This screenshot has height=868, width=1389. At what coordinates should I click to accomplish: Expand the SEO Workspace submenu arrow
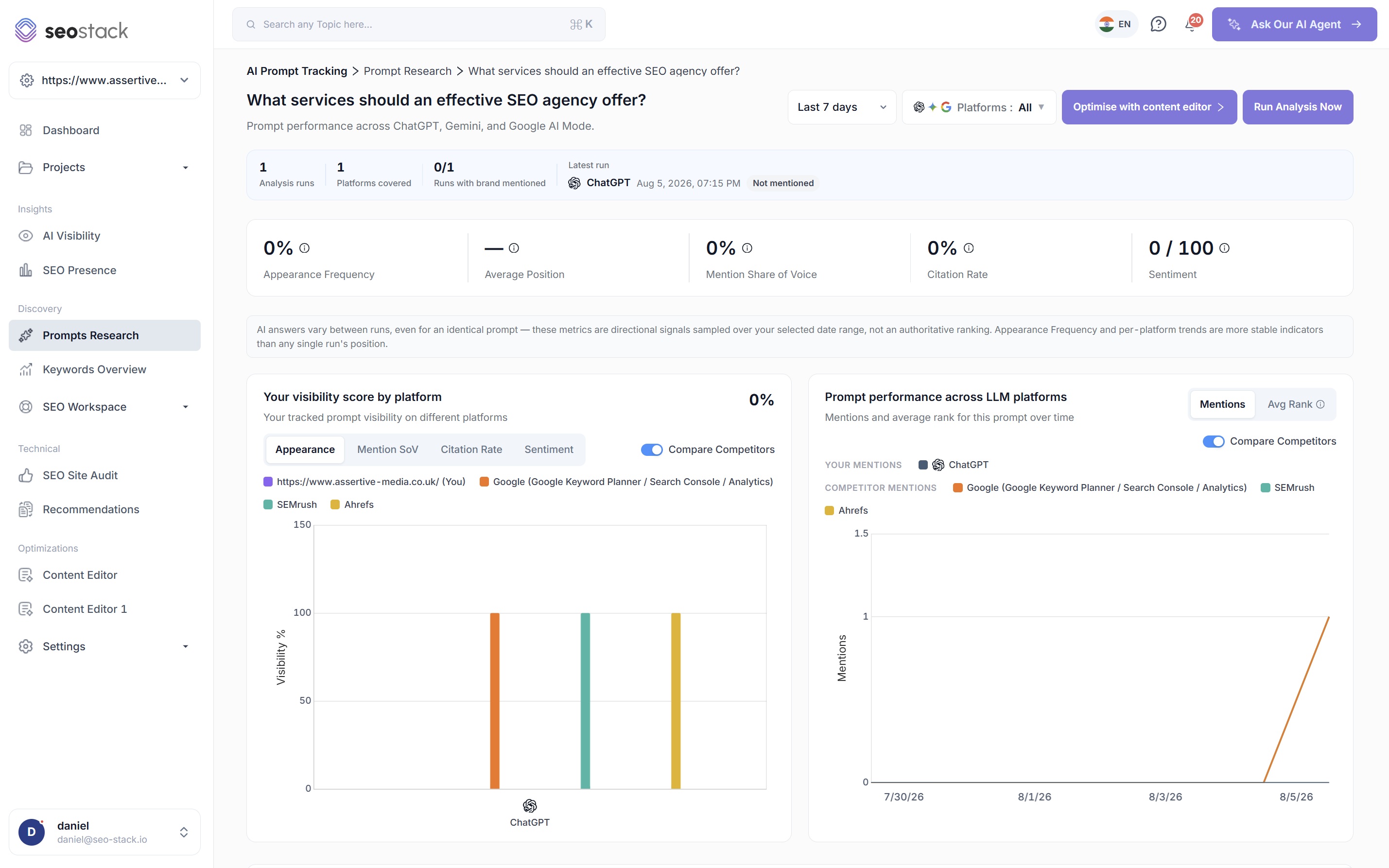185,407
